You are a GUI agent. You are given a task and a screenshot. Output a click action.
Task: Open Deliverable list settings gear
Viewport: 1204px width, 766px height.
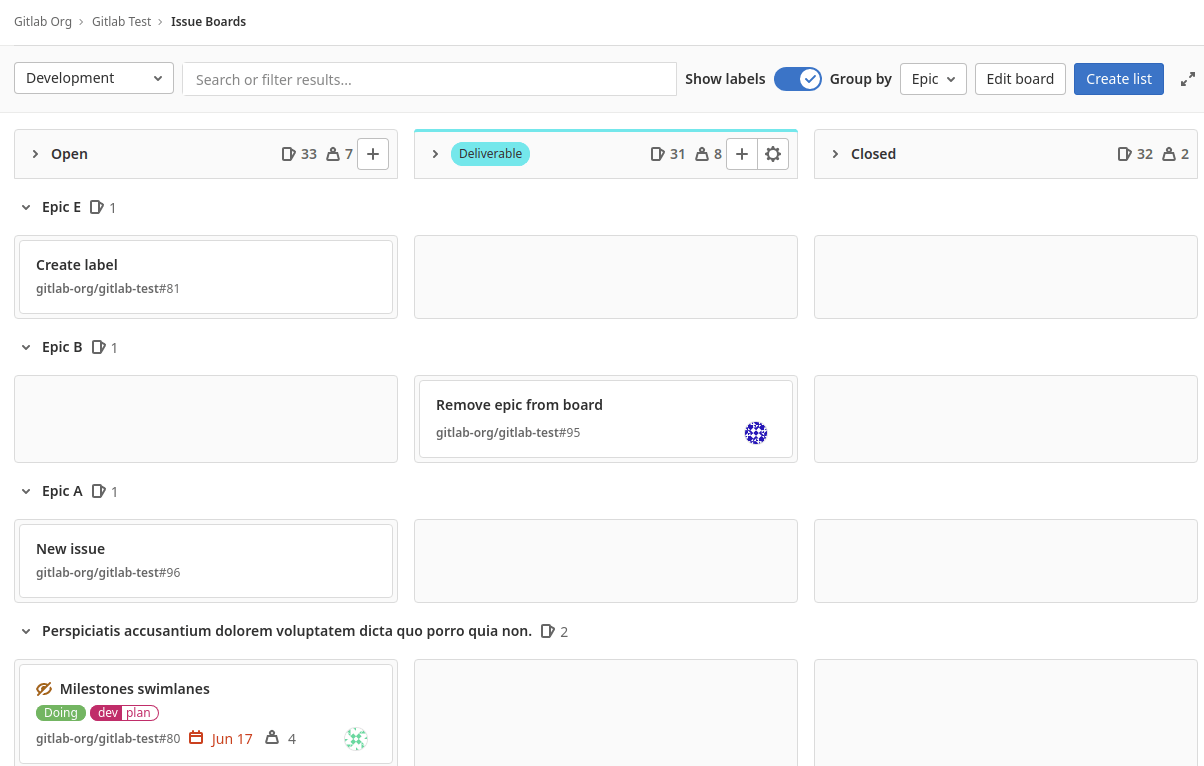773,154
